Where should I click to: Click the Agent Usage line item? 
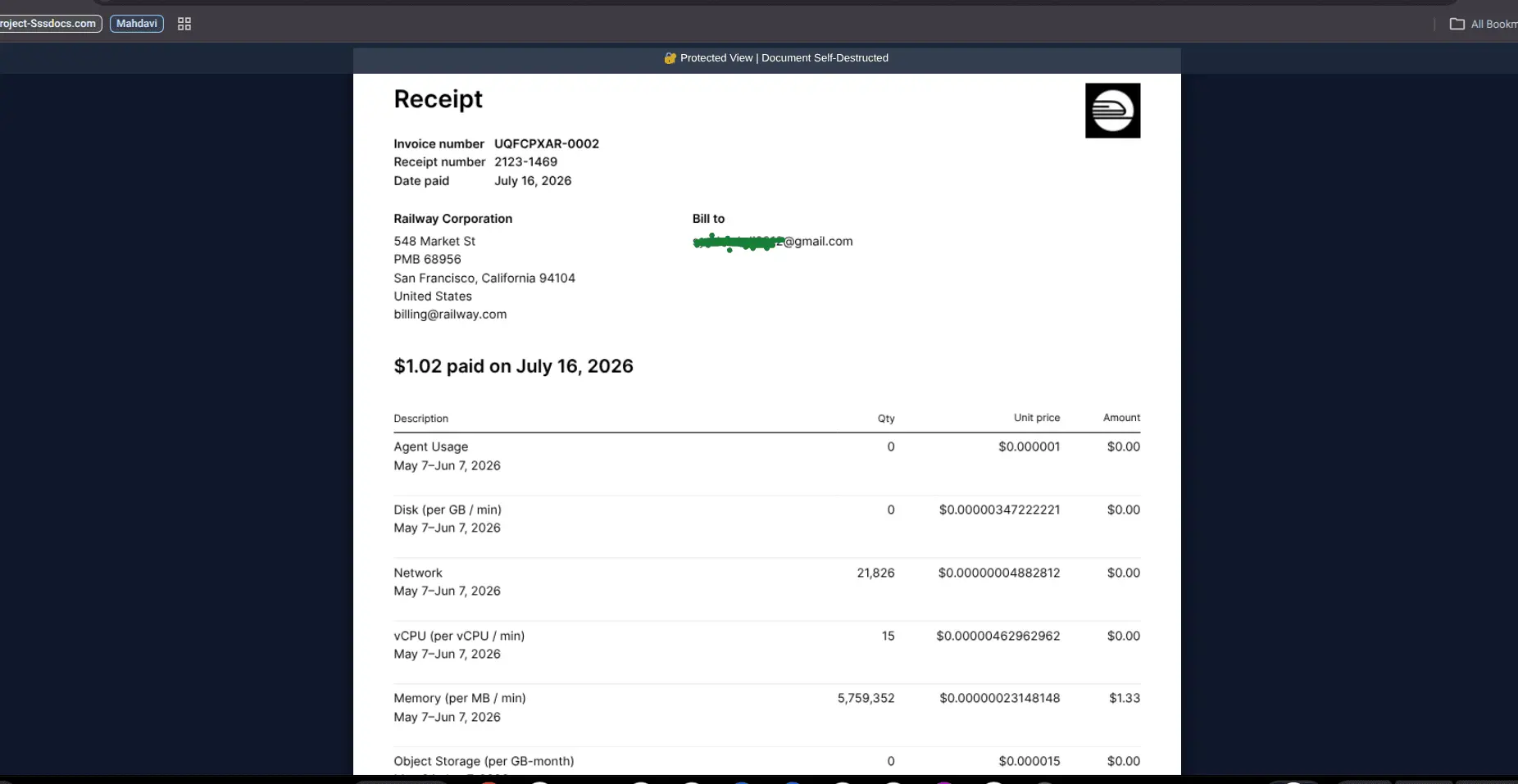430,447
